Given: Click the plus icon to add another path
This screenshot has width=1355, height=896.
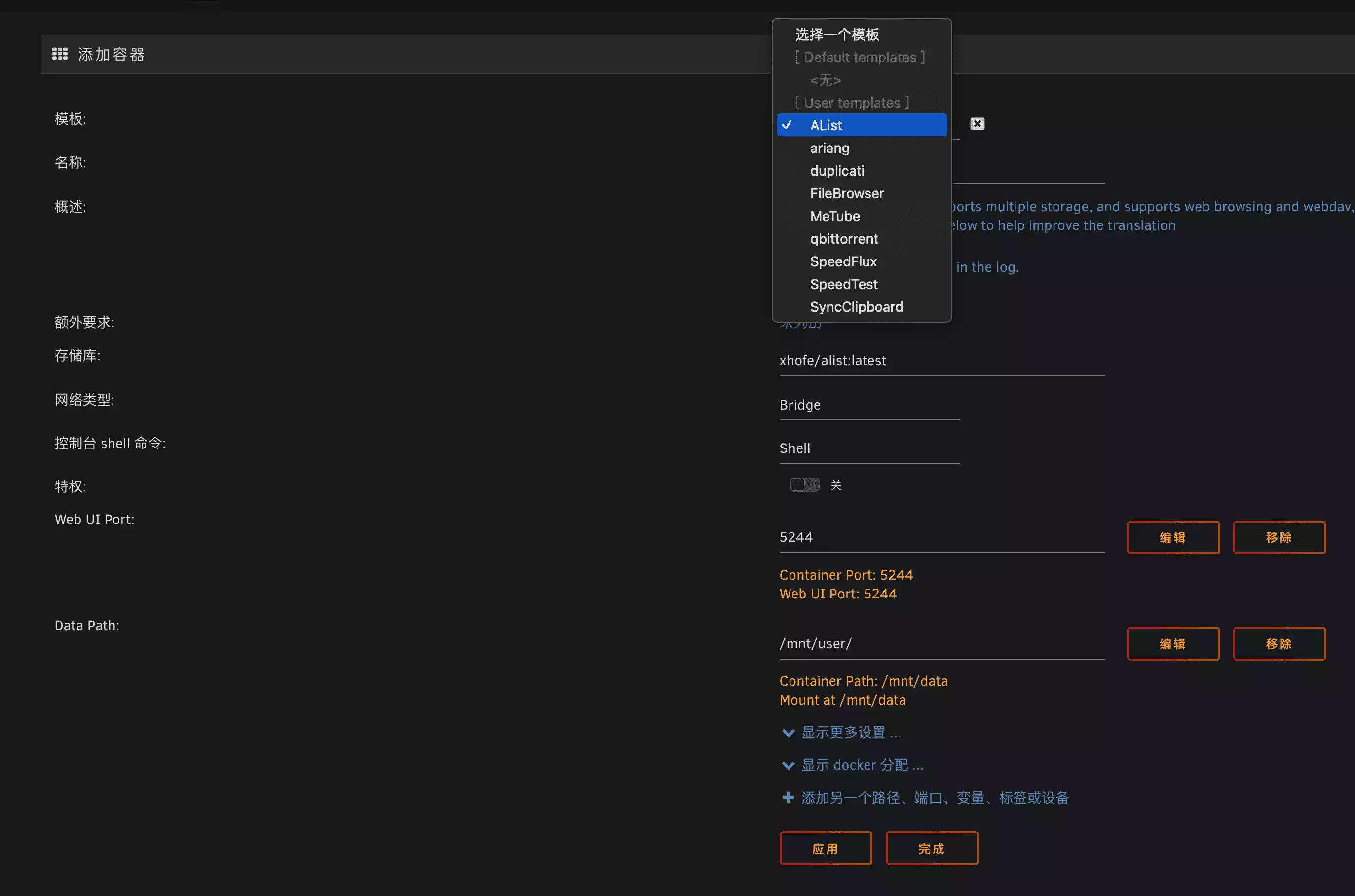Looking at the screenshot, I should click(x=788, y=797).
